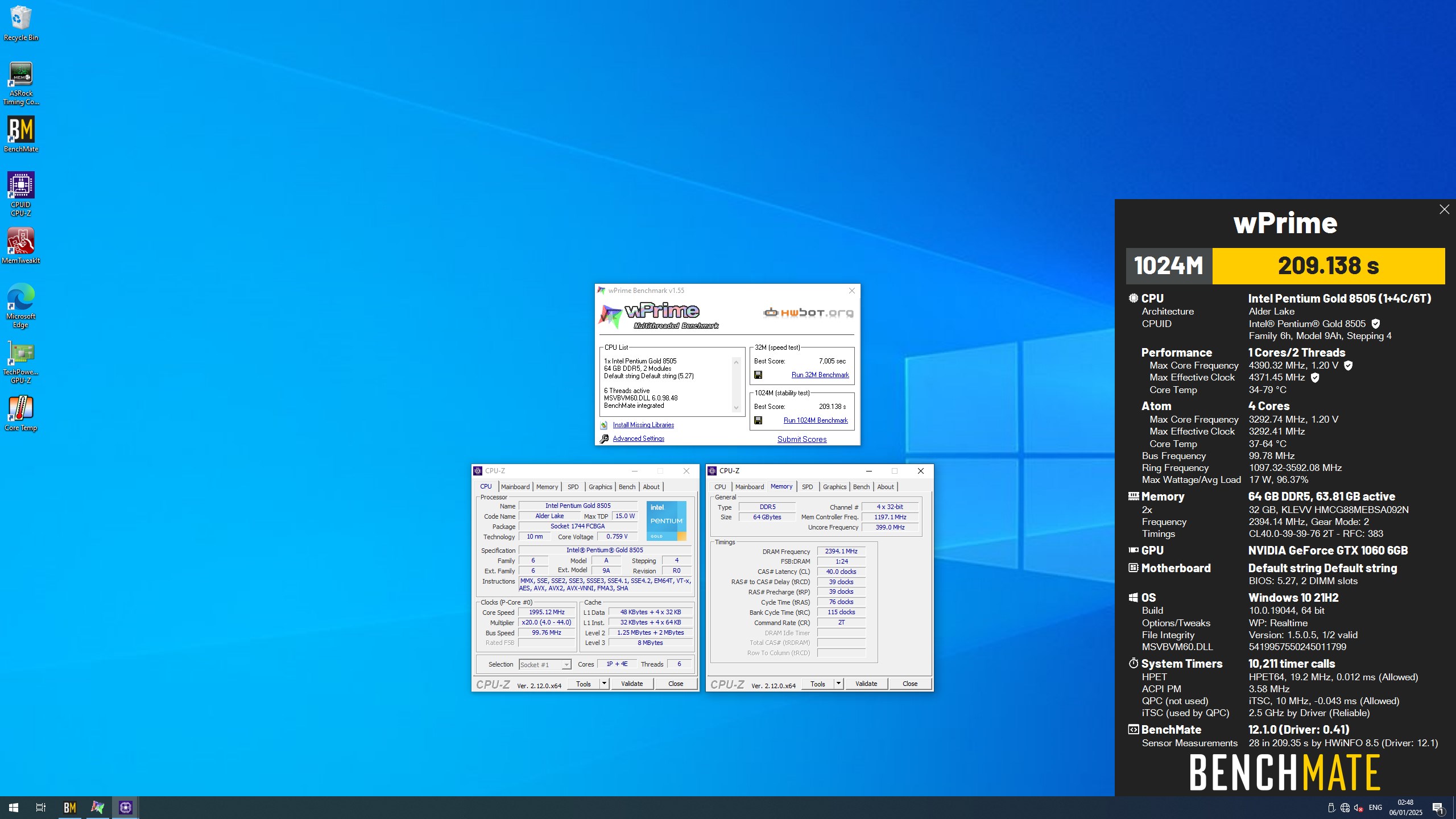Viewport: 1456px width, 819px height.
Task: Click the Install Missing Libraries icon
Action: point(604,425)
